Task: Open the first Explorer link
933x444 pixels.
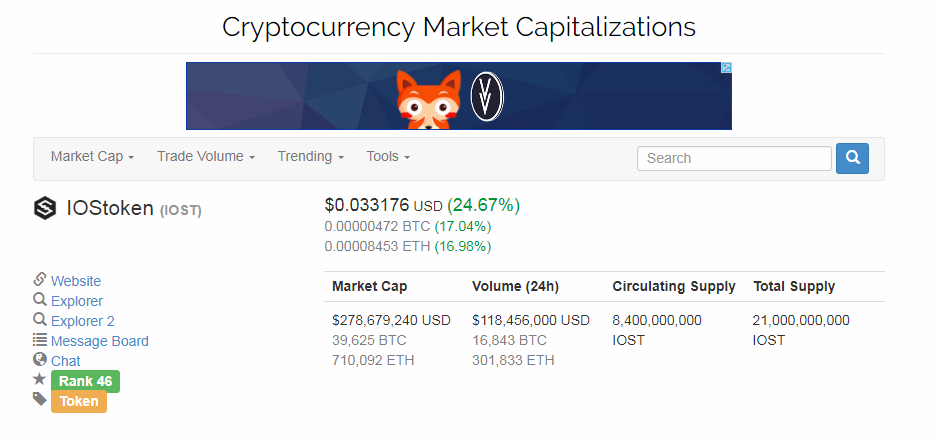Action: tap(77, 301)
